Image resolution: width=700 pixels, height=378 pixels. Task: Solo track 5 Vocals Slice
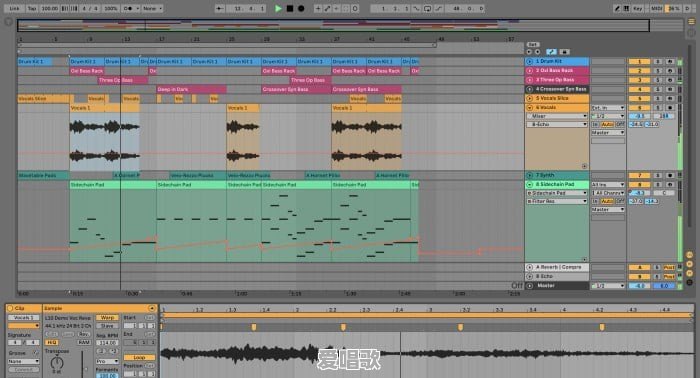(657, 99)
